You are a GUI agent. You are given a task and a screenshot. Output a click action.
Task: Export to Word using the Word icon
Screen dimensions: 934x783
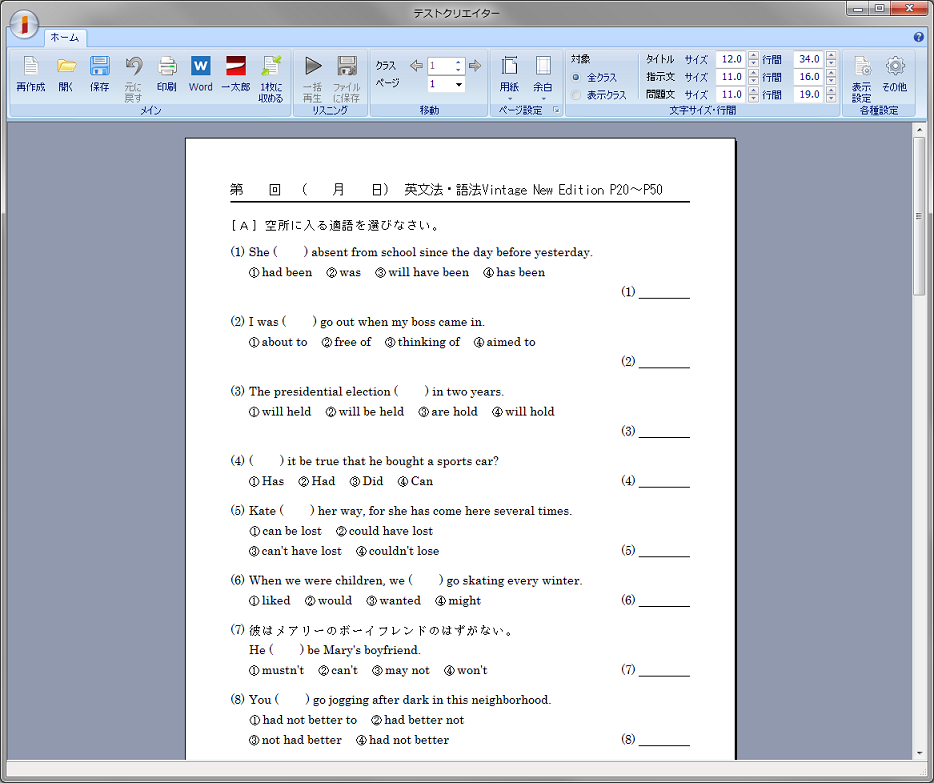[x=201, y=73]
